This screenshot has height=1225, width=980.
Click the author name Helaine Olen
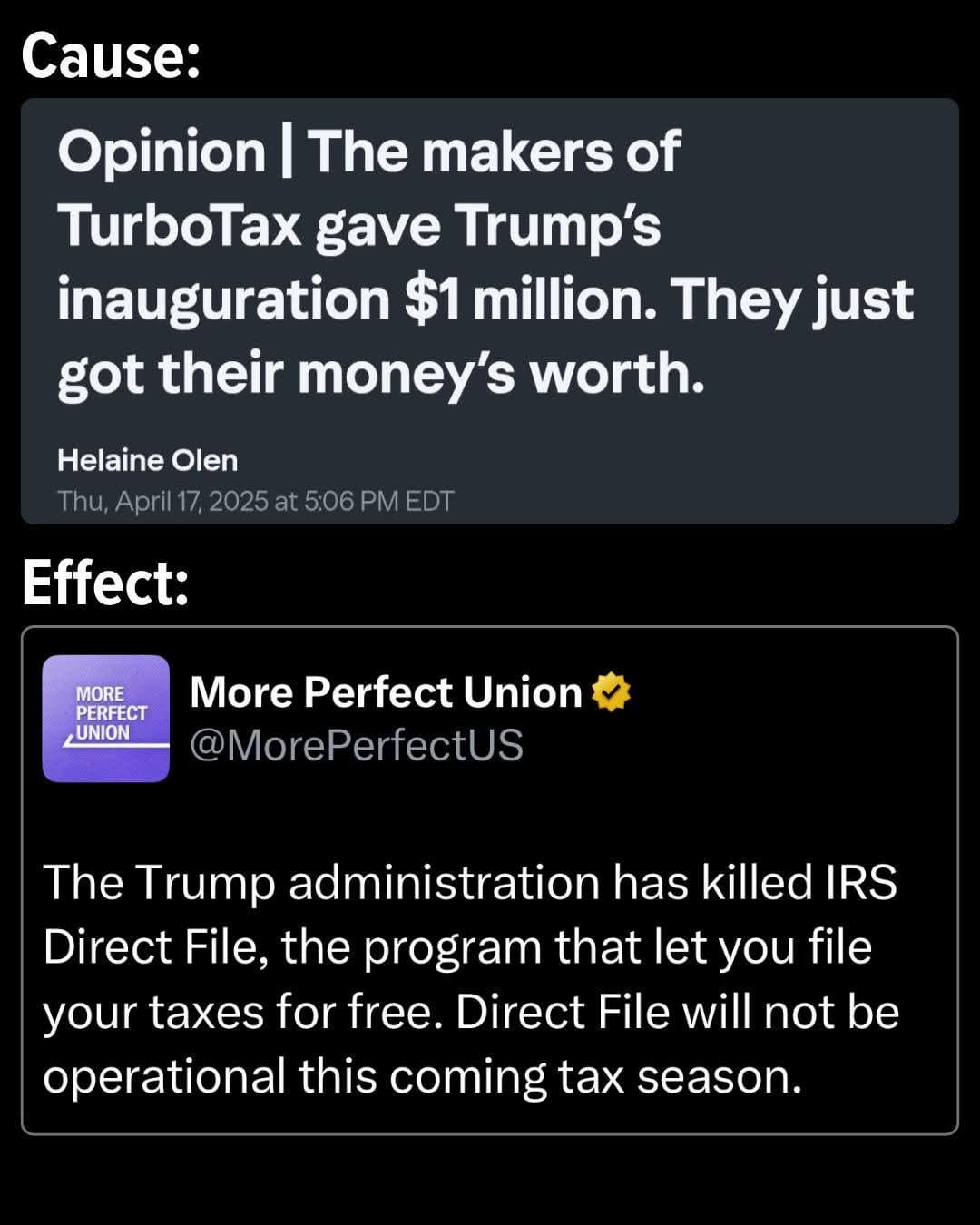pyautogui.click(x=147, y=460)
